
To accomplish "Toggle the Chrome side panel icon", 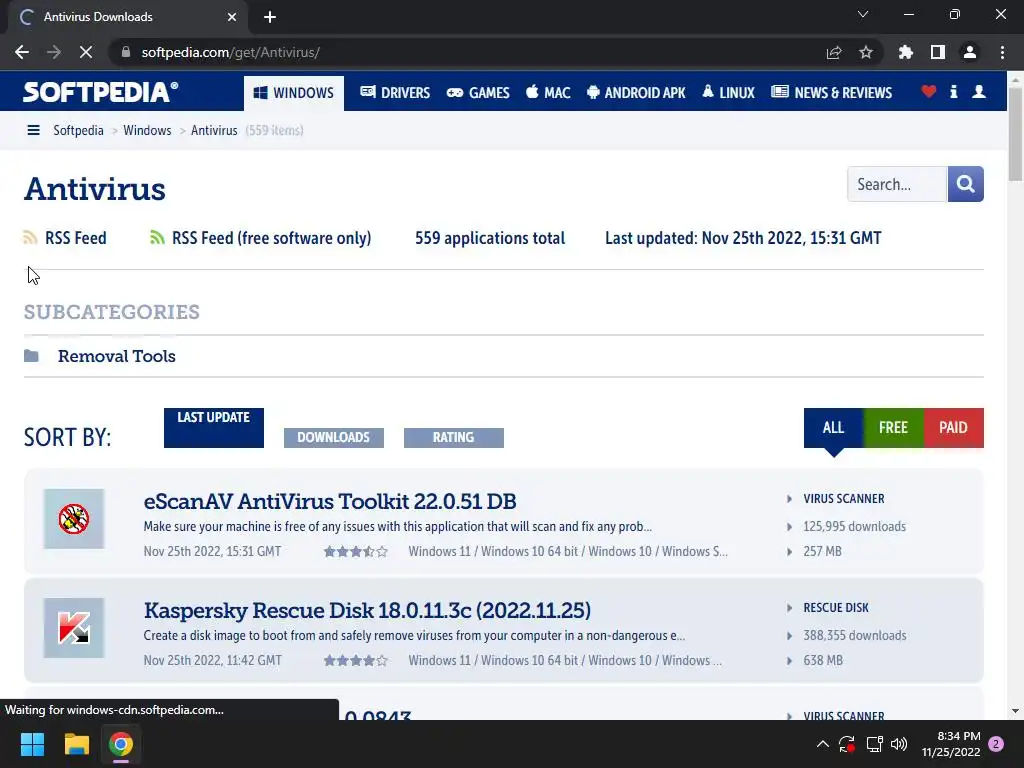I will pos(938,52).
